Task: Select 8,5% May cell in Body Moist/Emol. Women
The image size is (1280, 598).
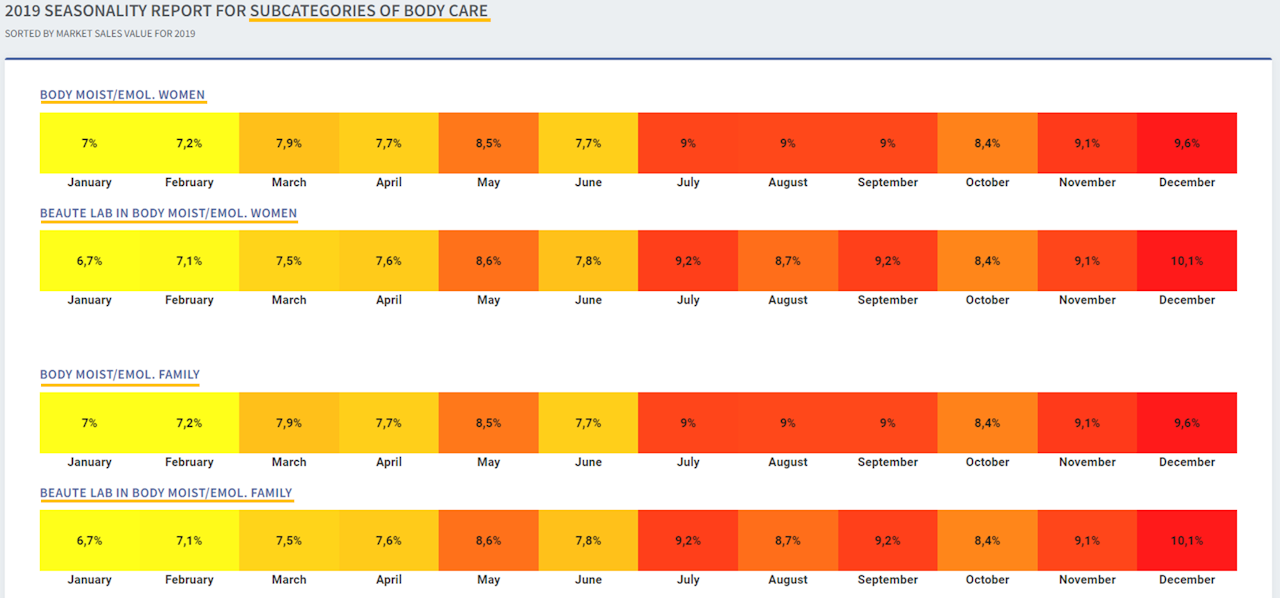Action: (x=488, y=143)
